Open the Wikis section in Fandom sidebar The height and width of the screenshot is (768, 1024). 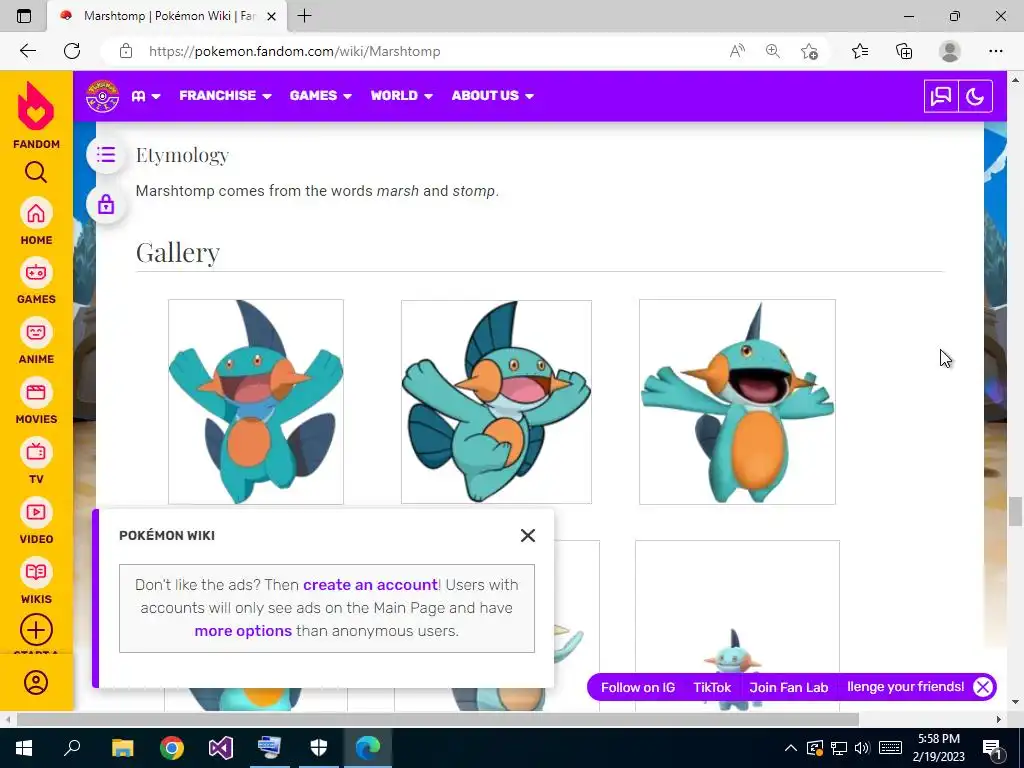point(36,573)
